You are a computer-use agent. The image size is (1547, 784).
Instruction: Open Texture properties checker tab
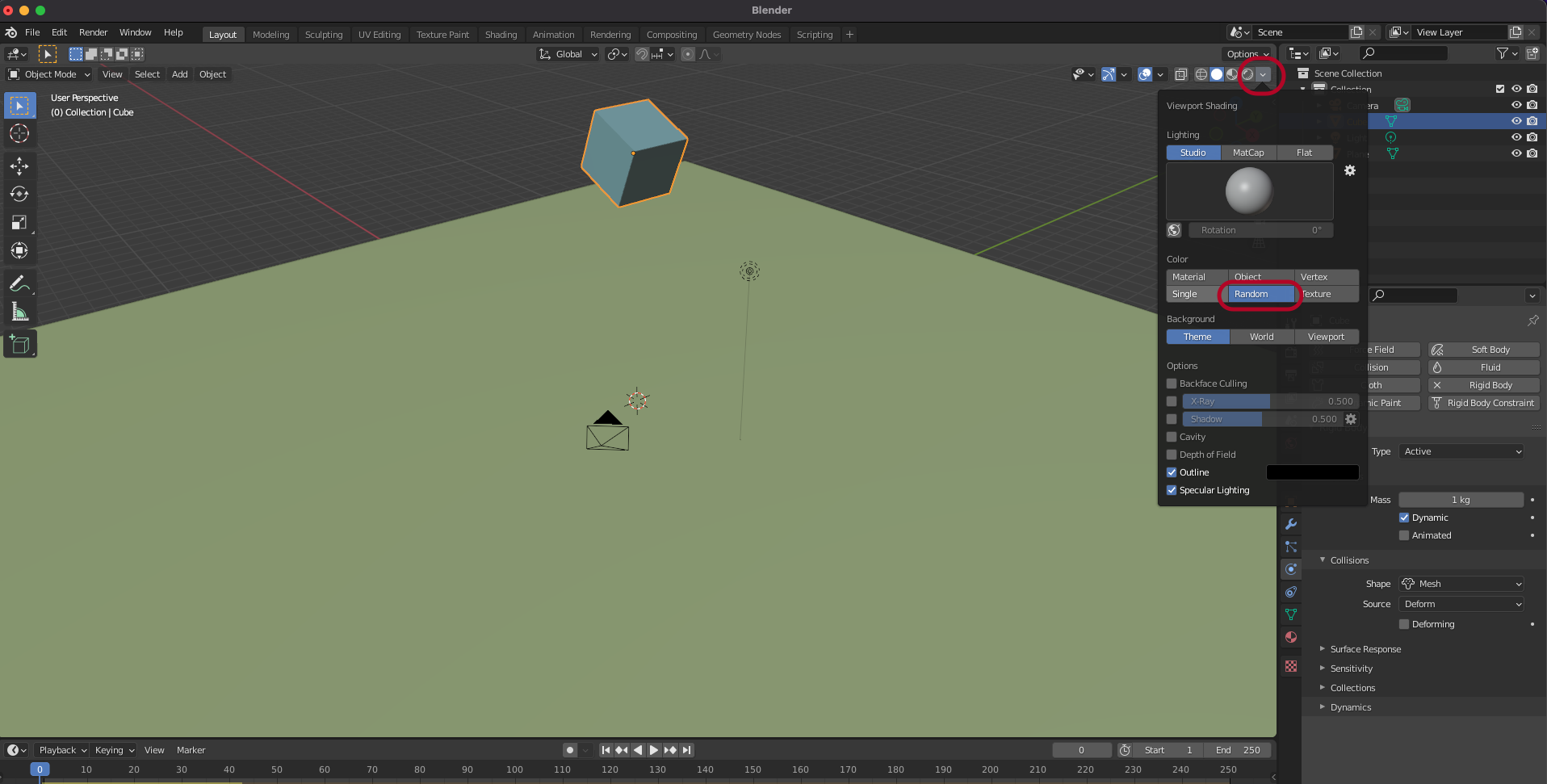pos(1291,666)
